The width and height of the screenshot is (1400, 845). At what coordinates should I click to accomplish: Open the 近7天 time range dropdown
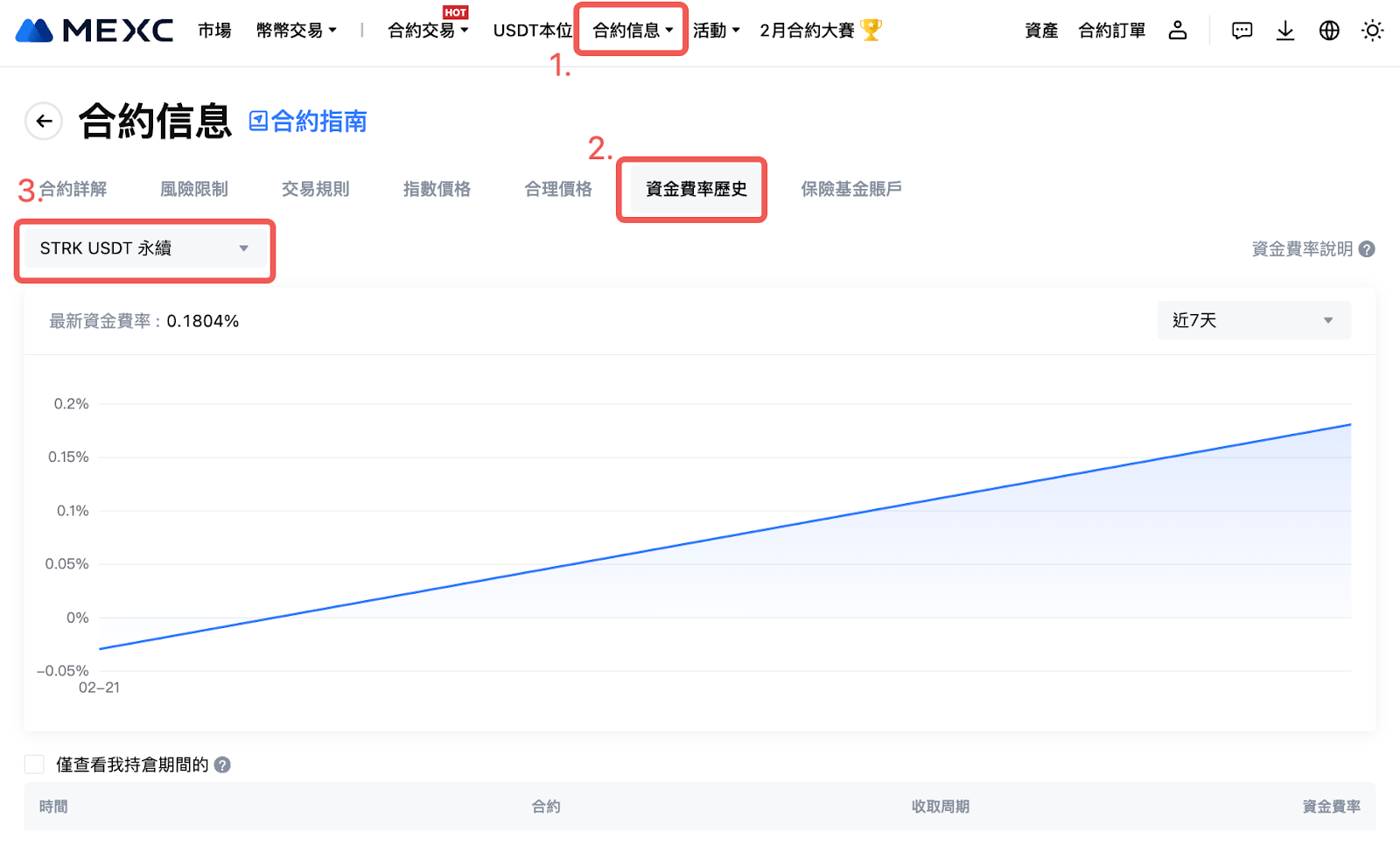(x=1253, y=320)
